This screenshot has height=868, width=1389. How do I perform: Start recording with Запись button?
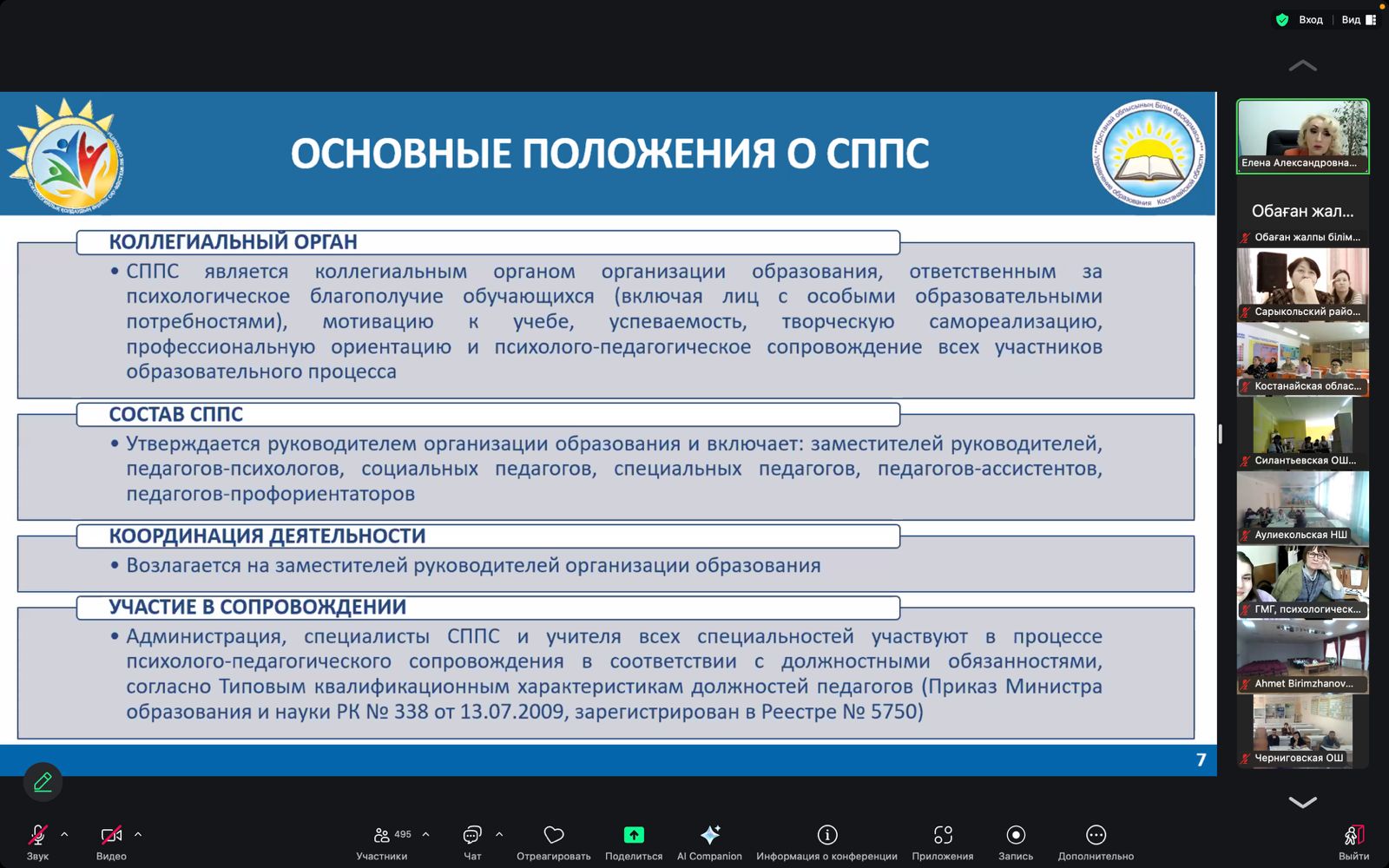click(1015, 835)
